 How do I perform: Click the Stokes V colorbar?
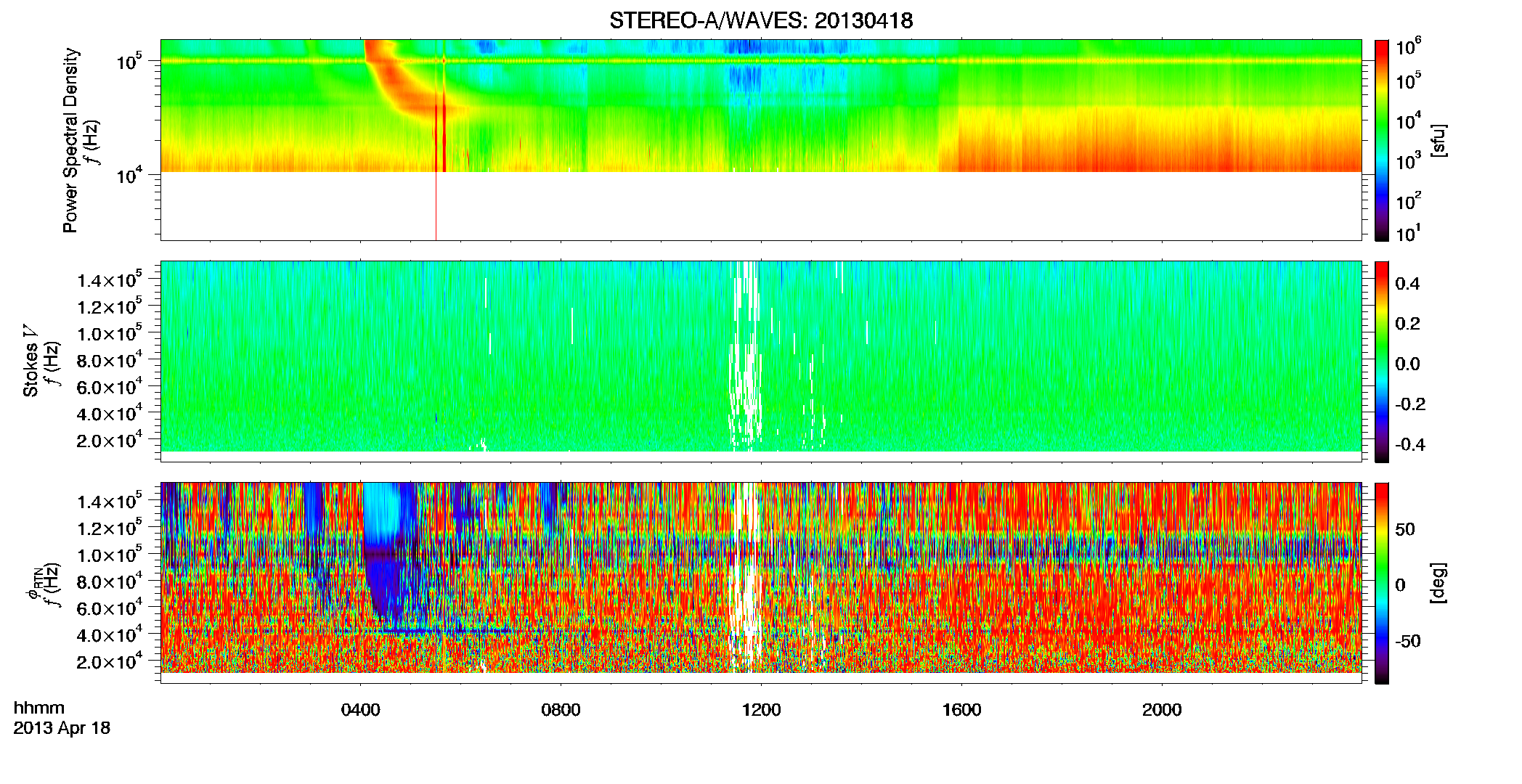click(x=1382, y=362)
